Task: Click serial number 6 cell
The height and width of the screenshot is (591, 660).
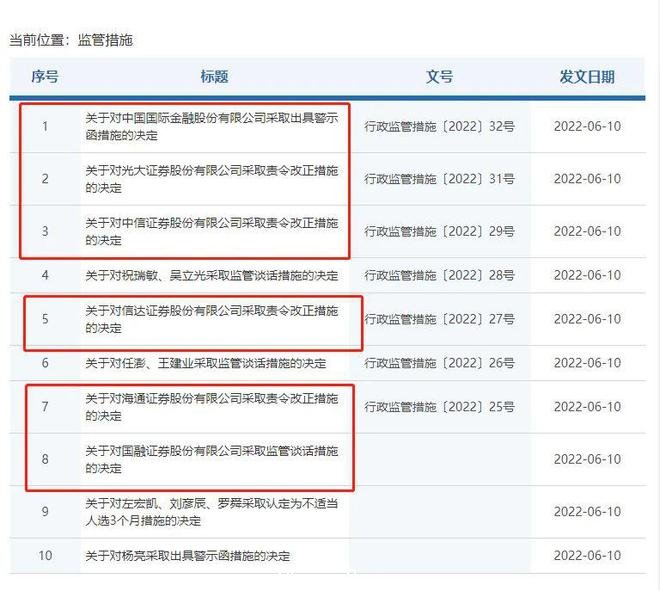Action: tap(45, 363)
